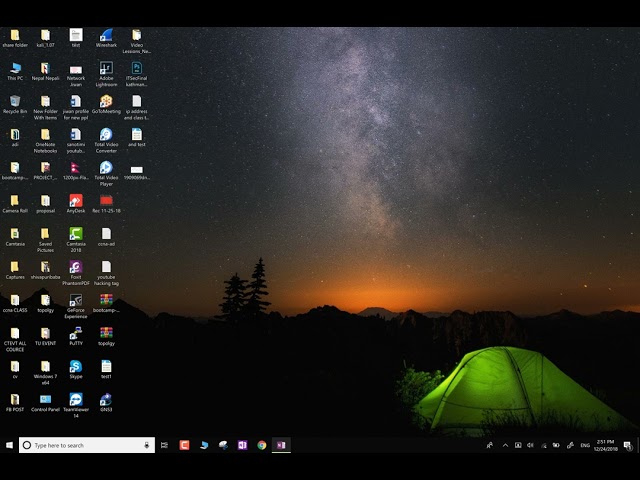Open the GoToMeeting desktop icon
Screen dimensions: 640x480
(x=106, y=102)
